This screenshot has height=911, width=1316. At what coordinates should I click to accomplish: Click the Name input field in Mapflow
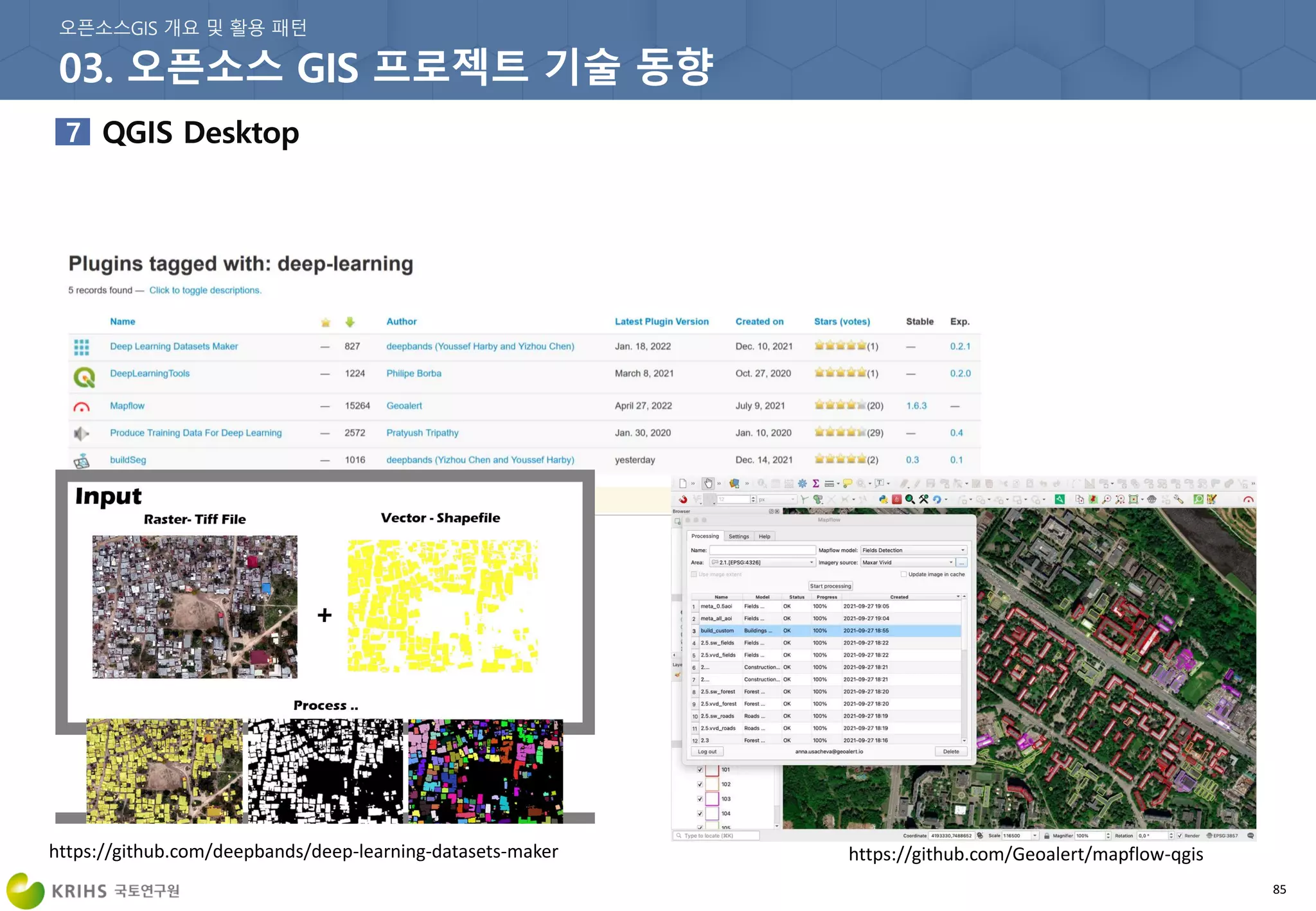(x=762, y=551)
